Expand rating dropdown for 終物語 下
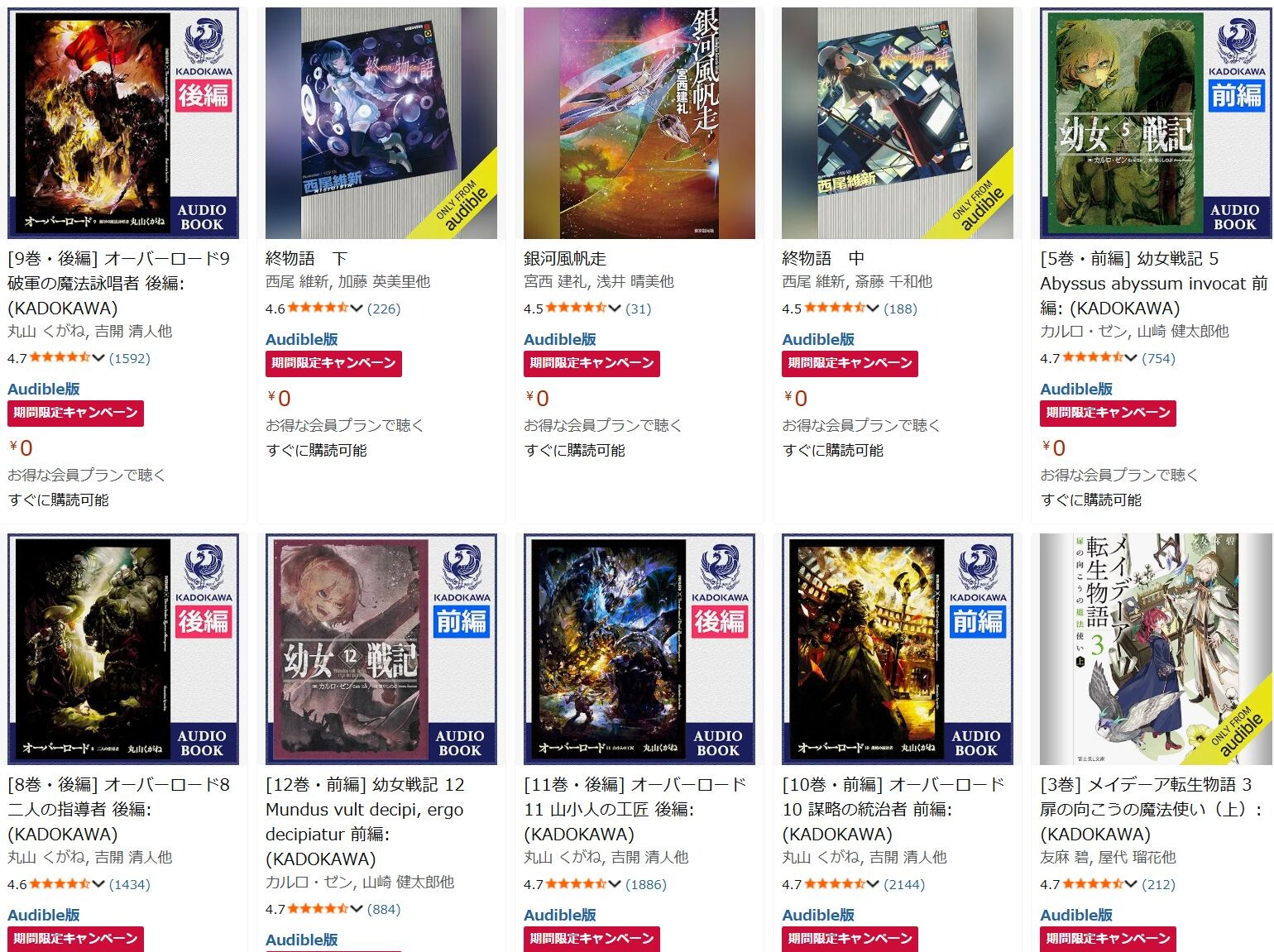 [357, 309]
